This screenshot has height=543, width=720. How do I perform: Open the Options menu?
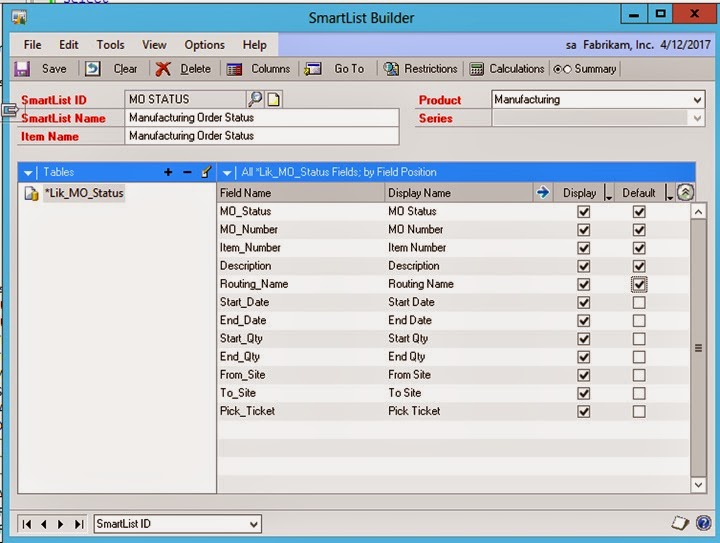[204, 45]
